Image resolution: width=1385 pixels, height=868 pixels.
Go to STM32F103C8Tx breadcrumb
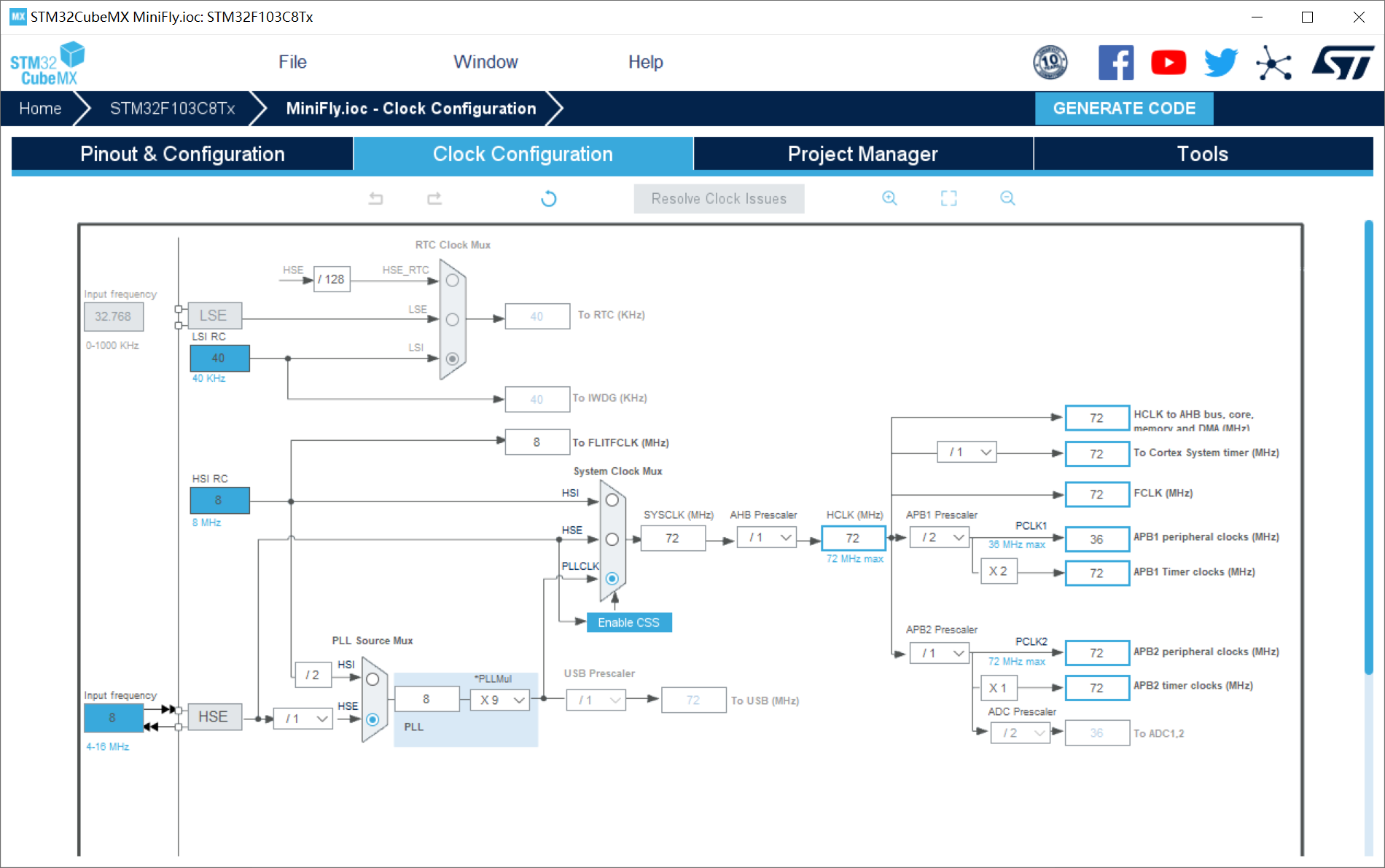click(x=172, y=109)
